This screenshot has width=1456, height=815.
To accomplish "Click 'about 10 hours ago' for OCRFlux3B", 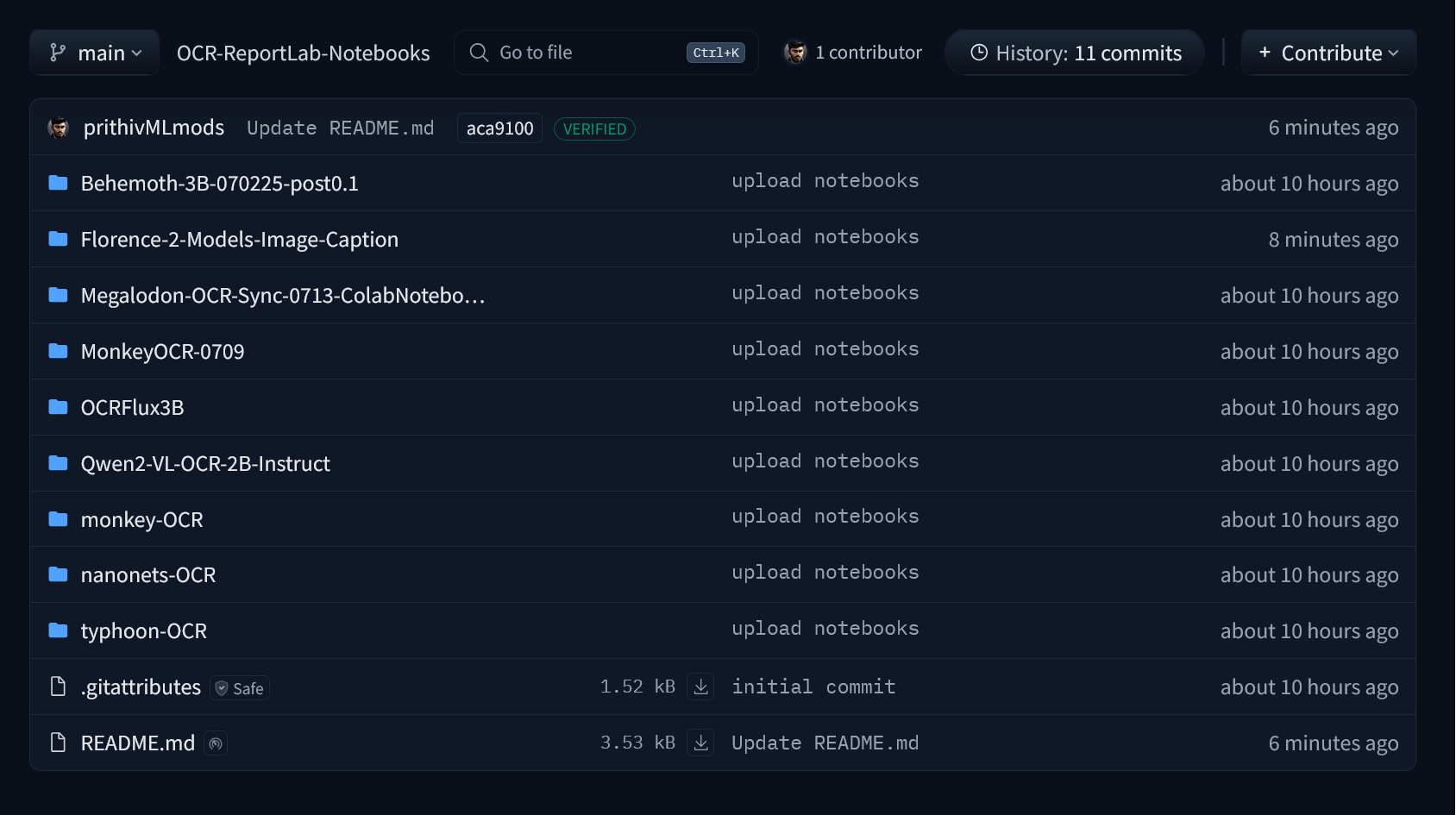I will tap(1309, 408).
